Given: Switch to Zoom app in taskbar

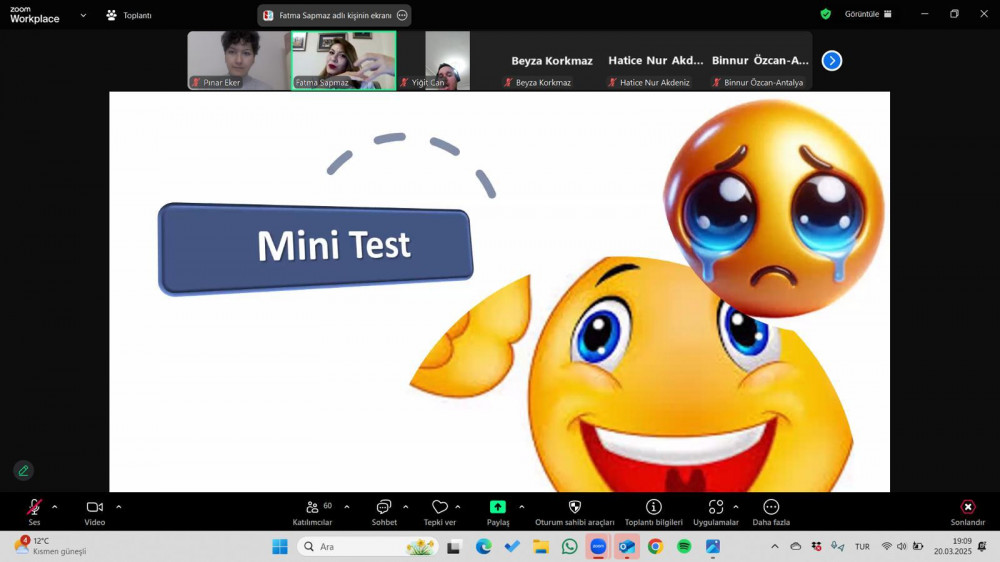Looking at the screenshot, I should pos(598,547).
